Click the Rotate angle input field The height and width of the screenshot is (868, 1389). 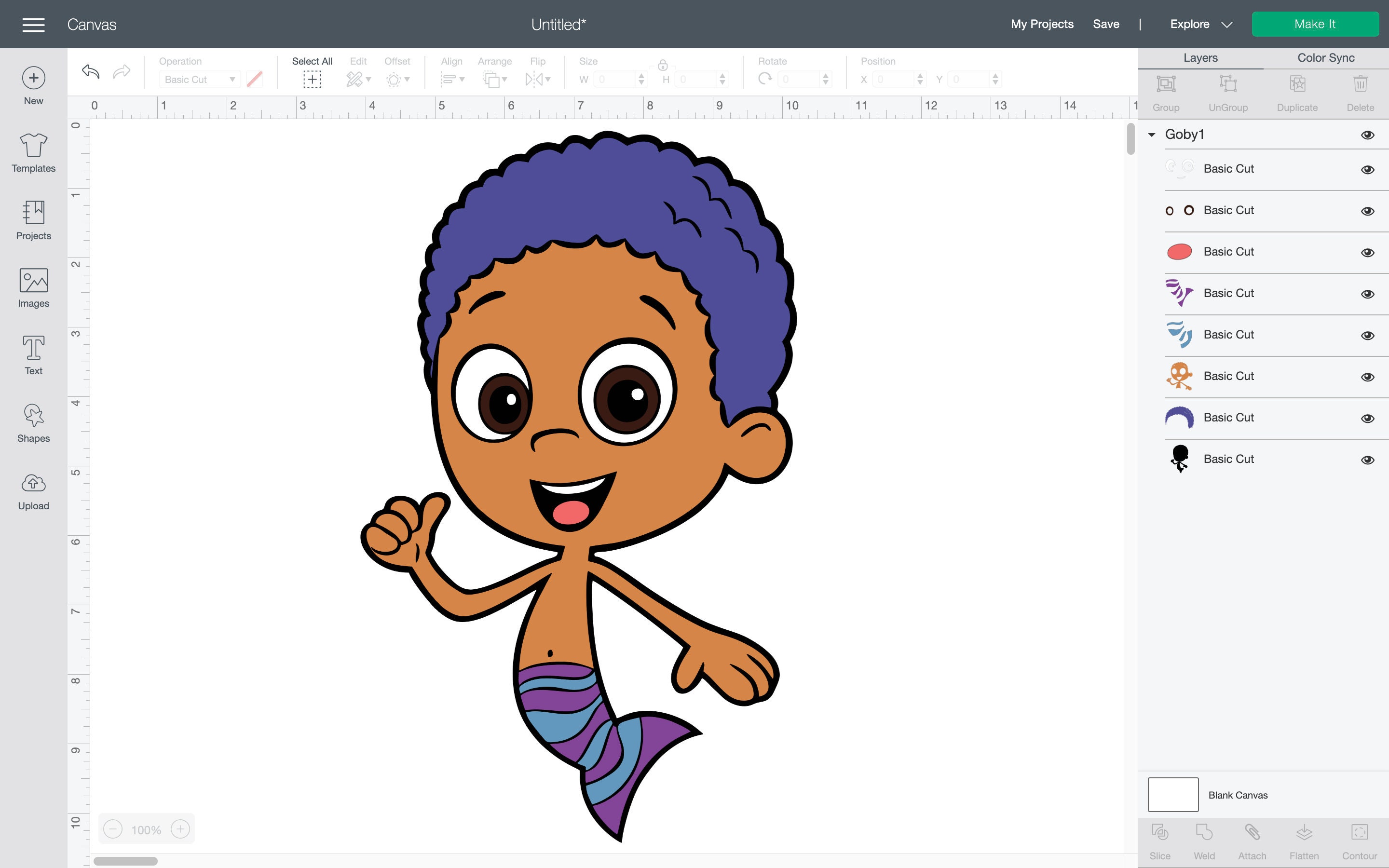[x=800, y=79]
